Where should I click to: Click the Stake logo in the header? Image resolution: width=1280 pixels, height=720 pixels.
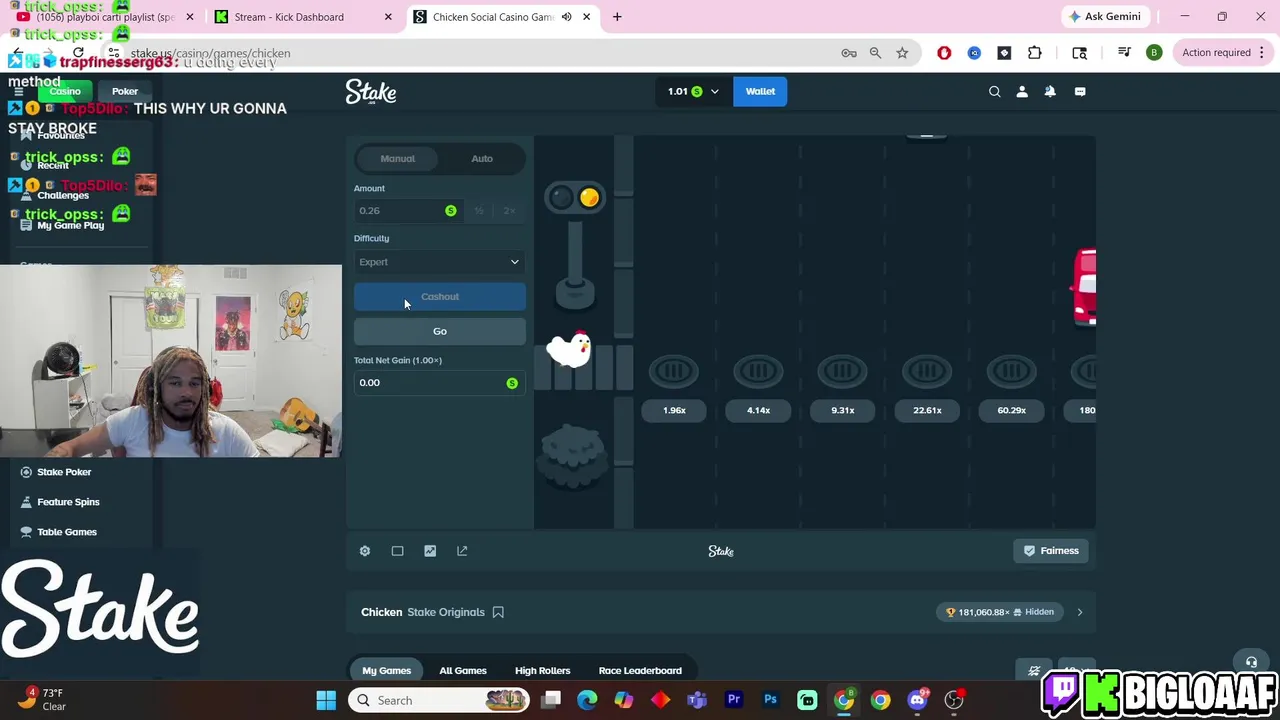[x=371, y=92]
